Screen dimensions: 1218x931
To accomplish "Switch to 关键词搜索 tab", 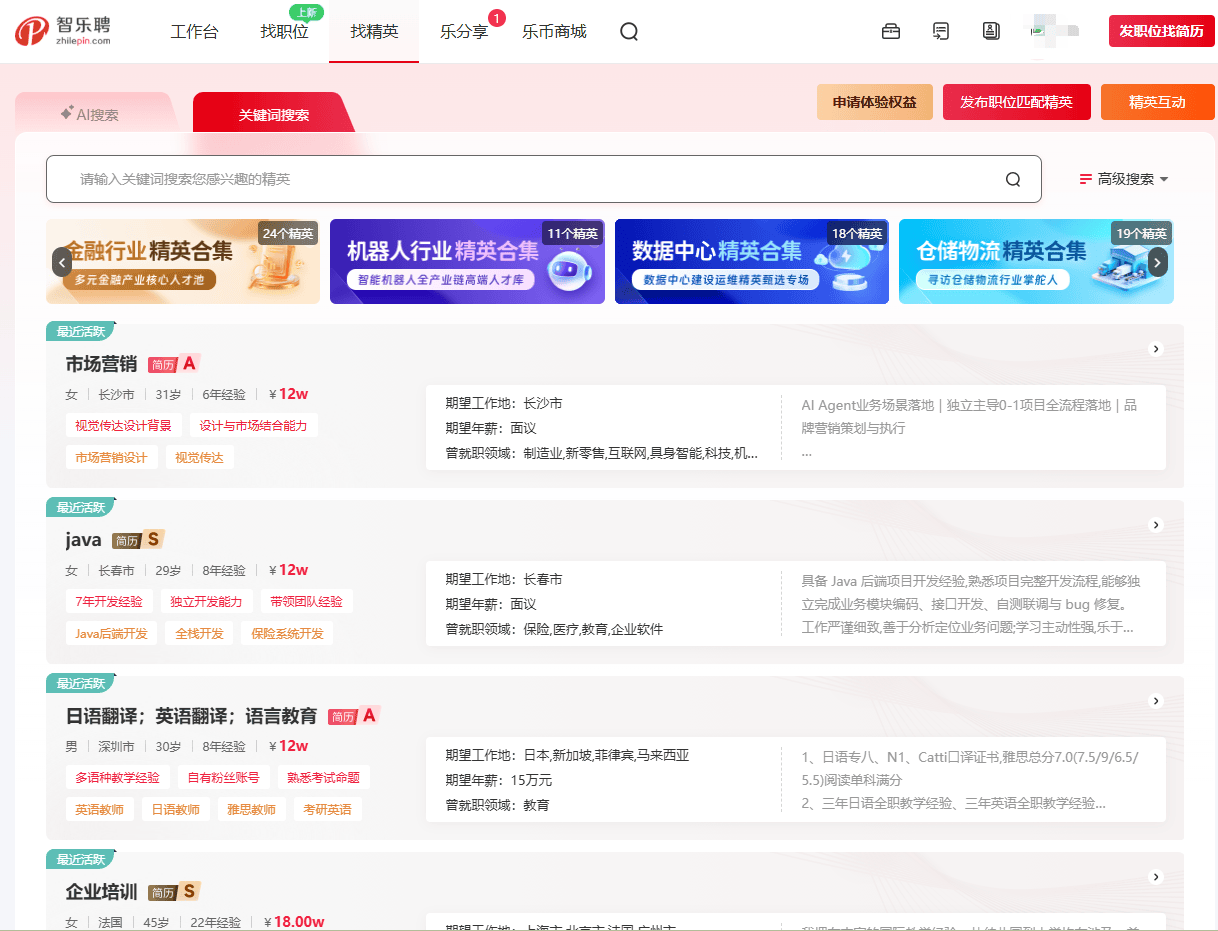I will [x=273, y=113].
